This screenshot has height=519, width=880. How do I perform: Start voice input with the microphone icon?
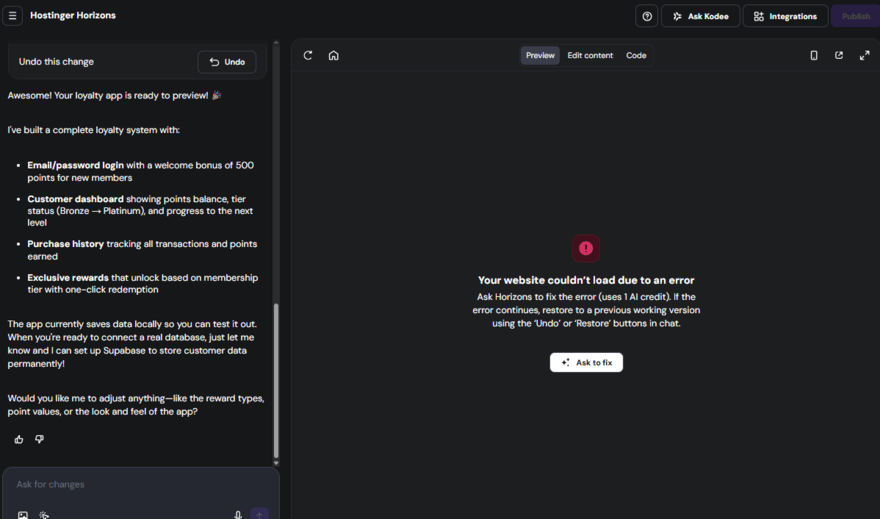click(x=238, y=515)
